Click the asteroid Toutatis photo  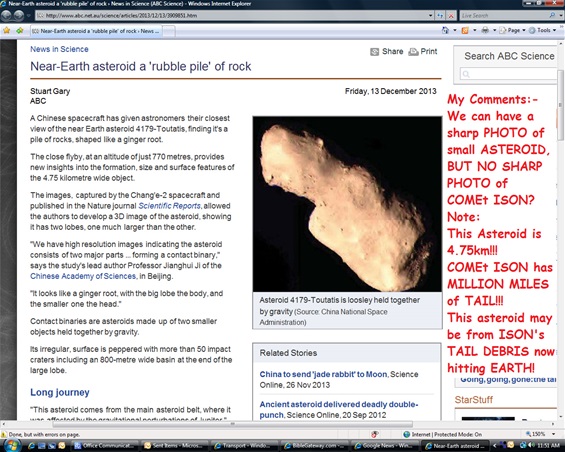(347, 204)
